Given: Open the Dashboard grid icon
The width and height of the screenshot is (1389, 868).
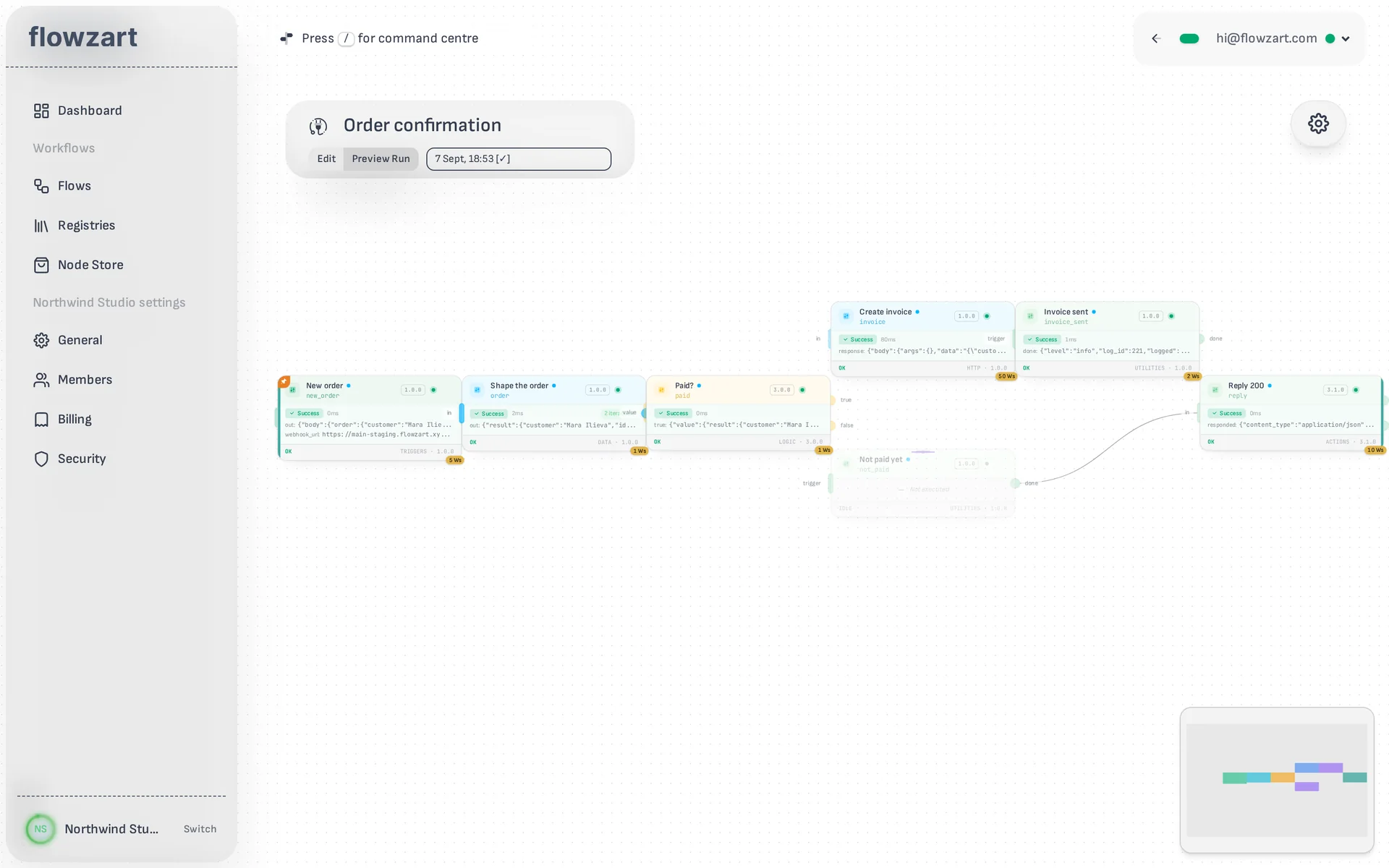Looking at the screenshot, I should (x=41, y=111).
